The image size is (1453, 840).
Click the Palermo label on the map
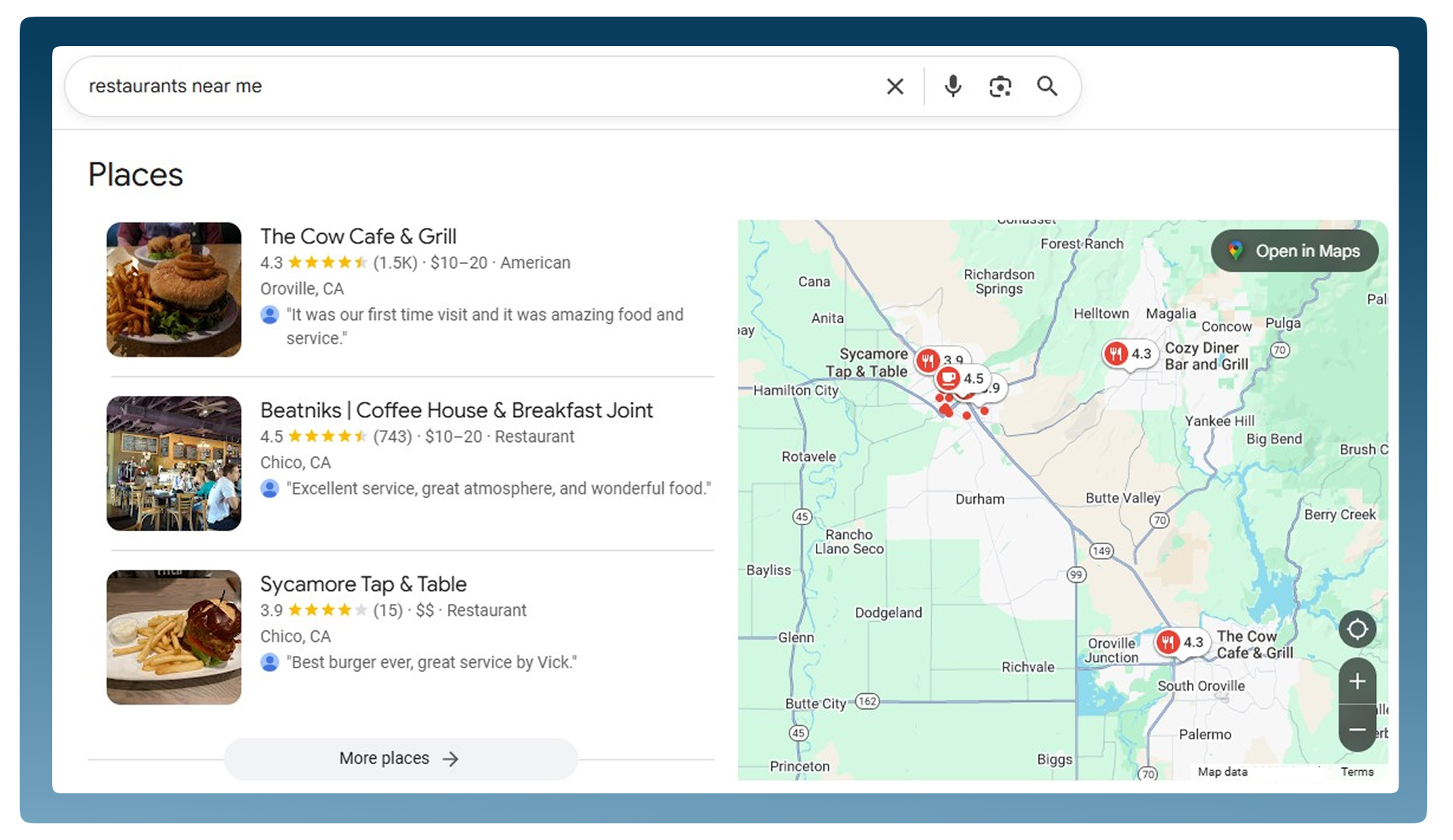coord(1205,735)
